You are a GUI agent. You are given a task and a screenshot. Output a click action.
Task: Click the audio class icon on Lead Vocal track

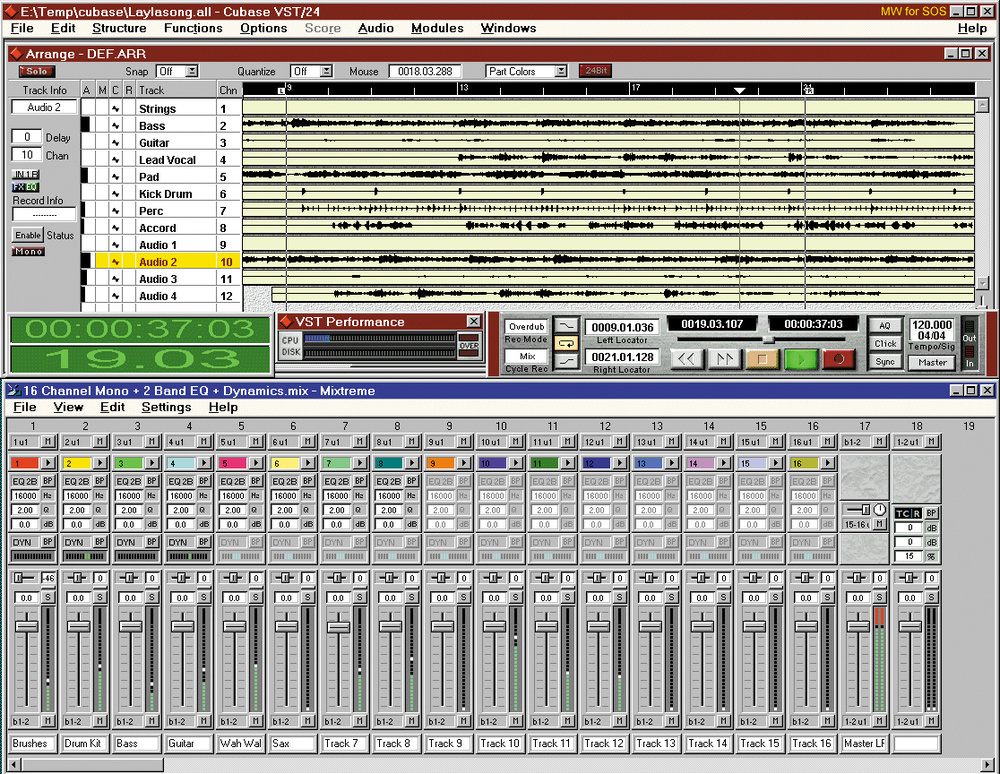coord(115,160)
